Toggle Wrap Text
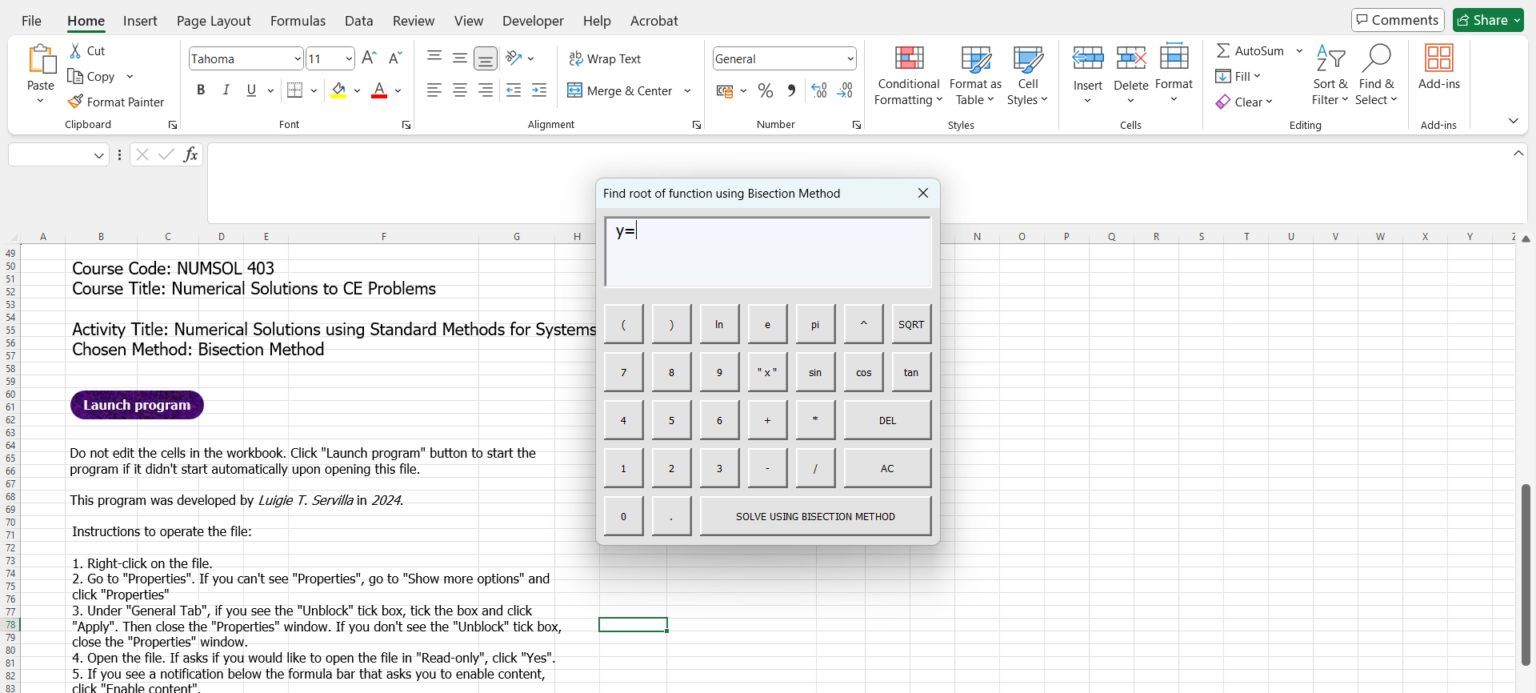This screenshot has width=1536, height=693. tap(605, 59)
